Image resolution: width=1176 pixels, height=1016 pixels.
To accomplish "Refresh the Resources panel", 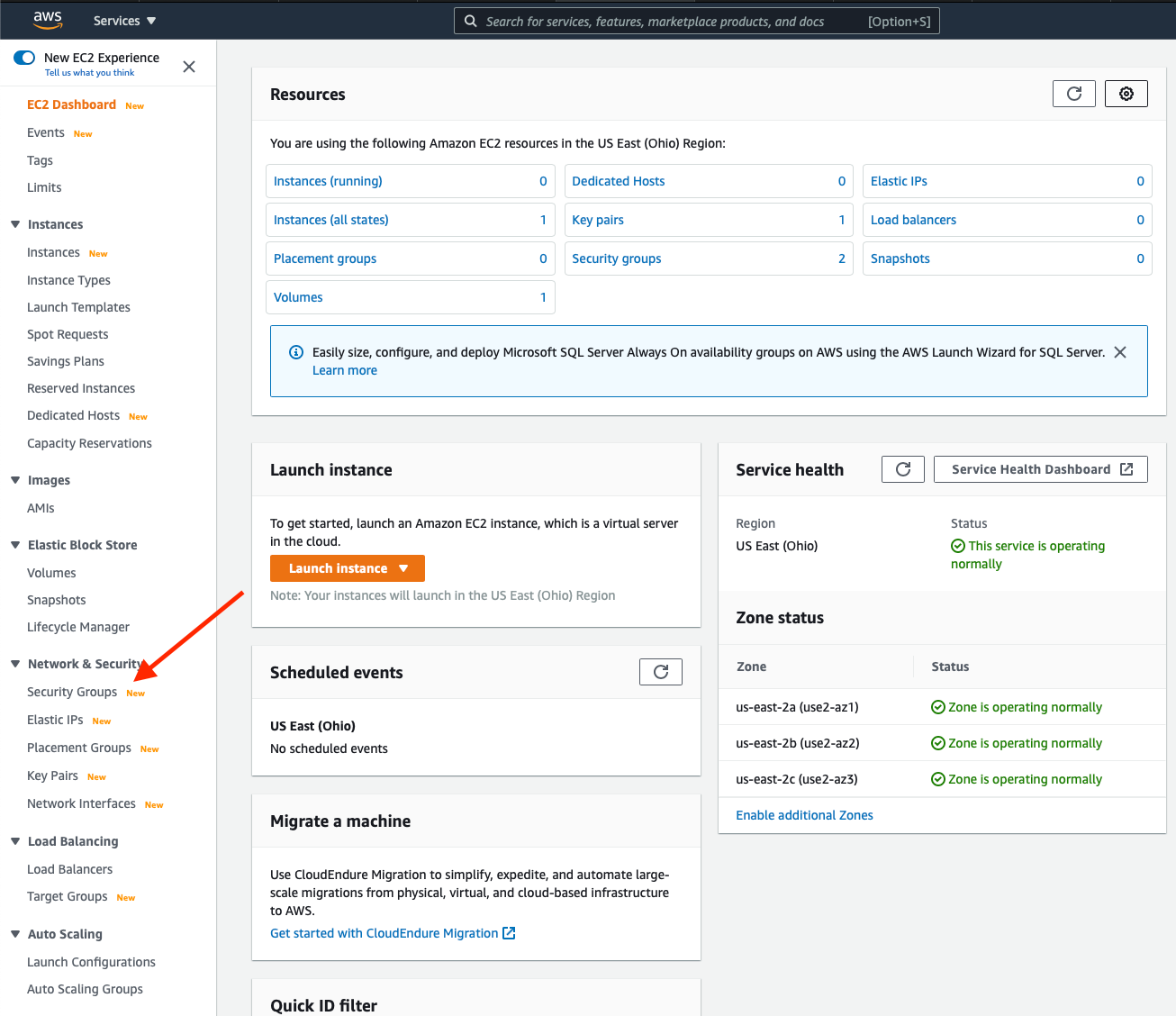I will (x=1074, y=94).
